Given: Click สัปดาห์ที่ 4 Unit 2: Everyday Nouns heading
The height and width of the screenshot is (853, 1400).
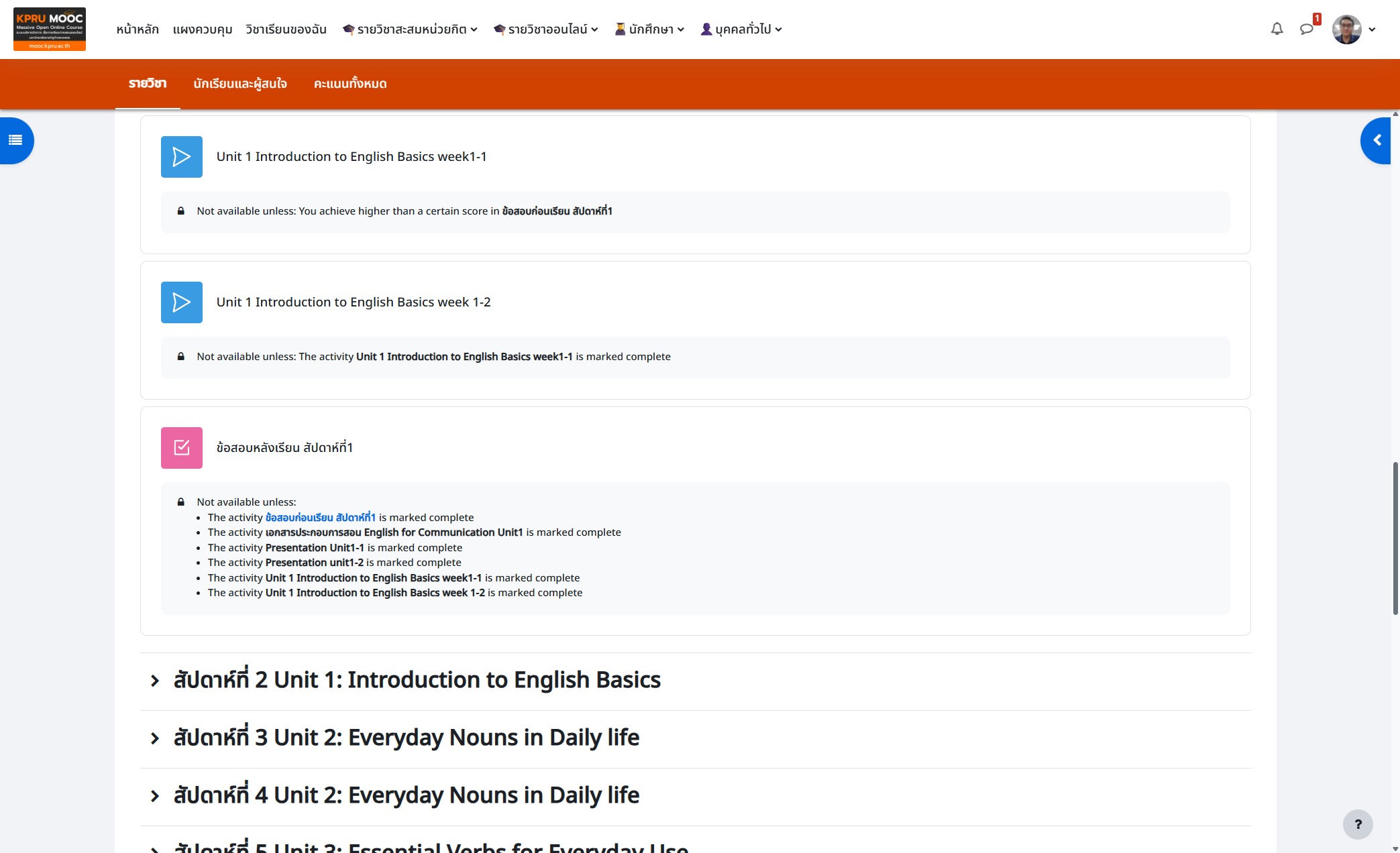Looking at the screenshot, I should (x=407, y=796).
